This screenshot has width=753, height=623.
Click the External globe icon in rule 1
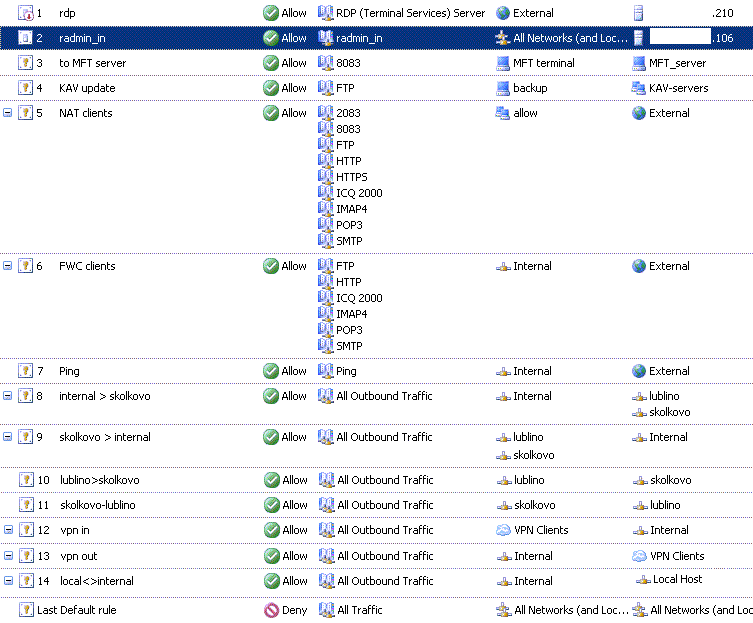[503, 13]
